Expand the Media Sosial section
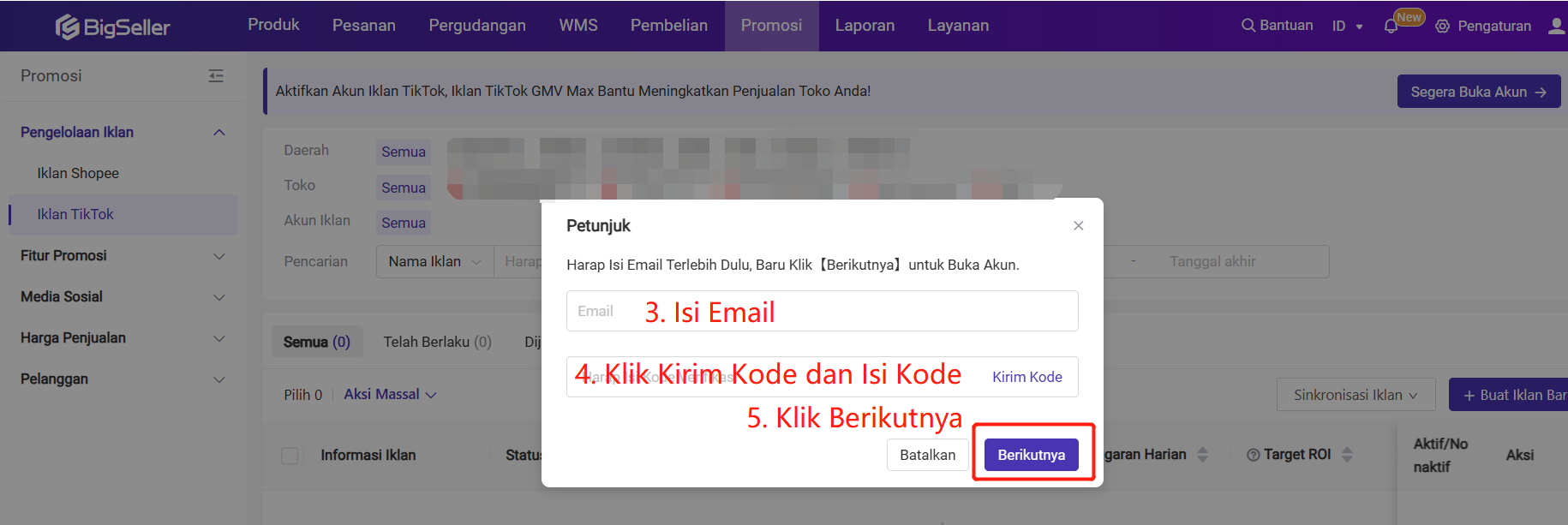The height and width of the screenshot is (525, 1568). pos(219,297)
